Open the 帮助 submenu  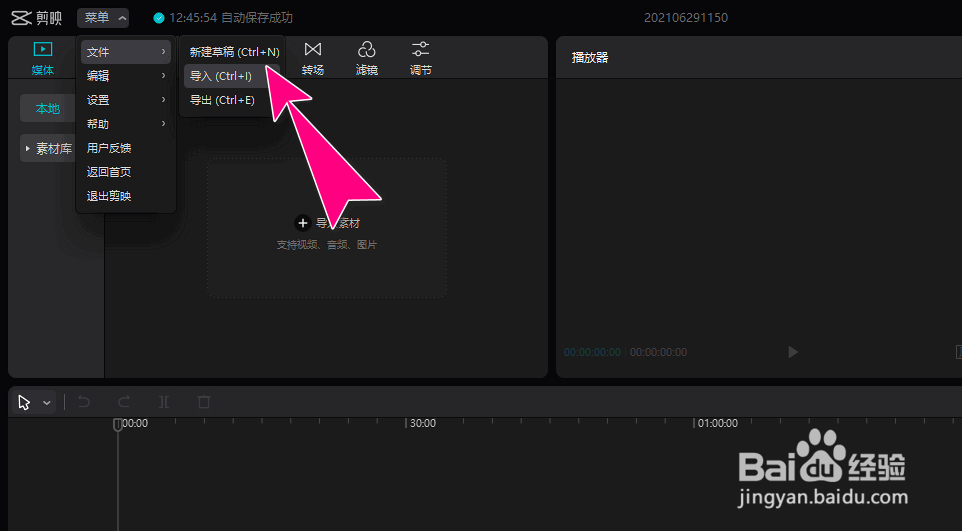126,124
